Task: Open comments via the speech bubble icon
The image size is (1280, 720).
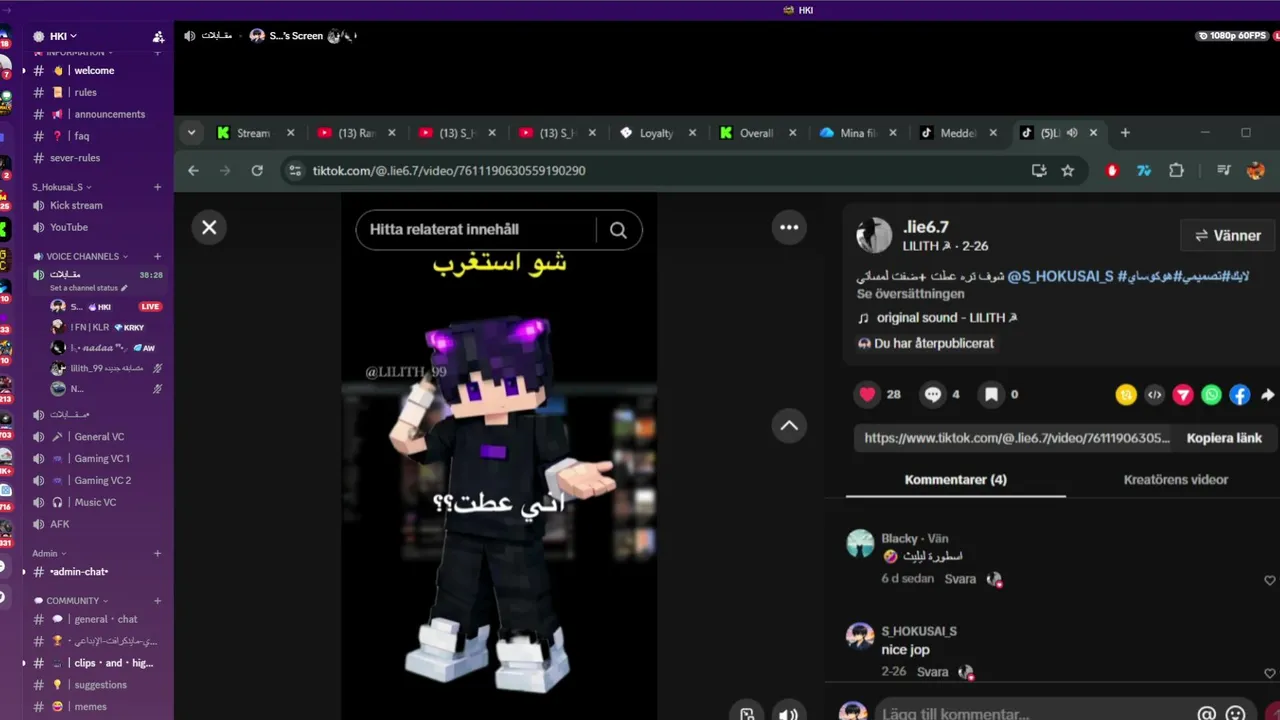Action: (932, 394)
